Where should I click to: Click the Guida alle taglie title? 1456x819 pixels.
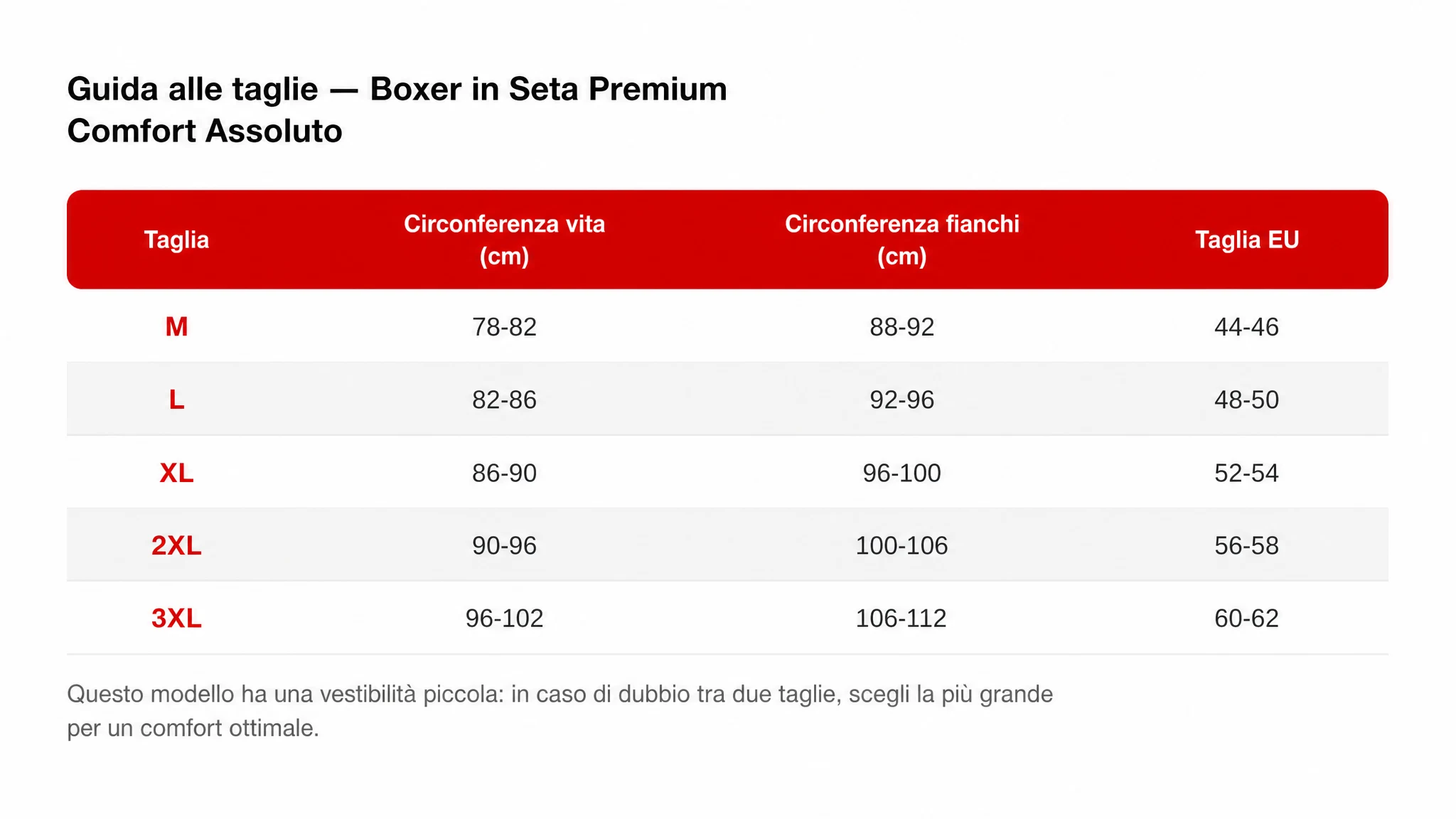397,110
